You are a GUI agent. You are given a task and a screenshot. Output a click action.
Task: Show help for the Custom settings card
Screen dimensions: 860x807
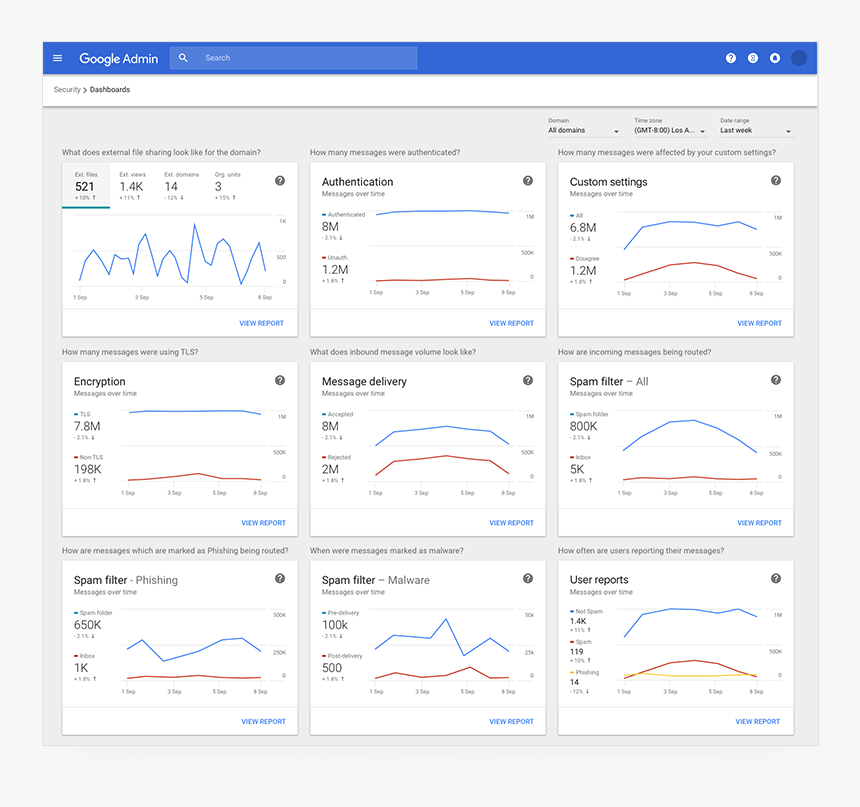coord(776,180)
